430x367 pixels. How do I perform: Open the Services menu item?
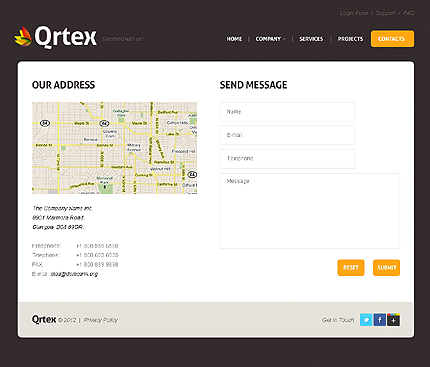[x=311, y=39]
